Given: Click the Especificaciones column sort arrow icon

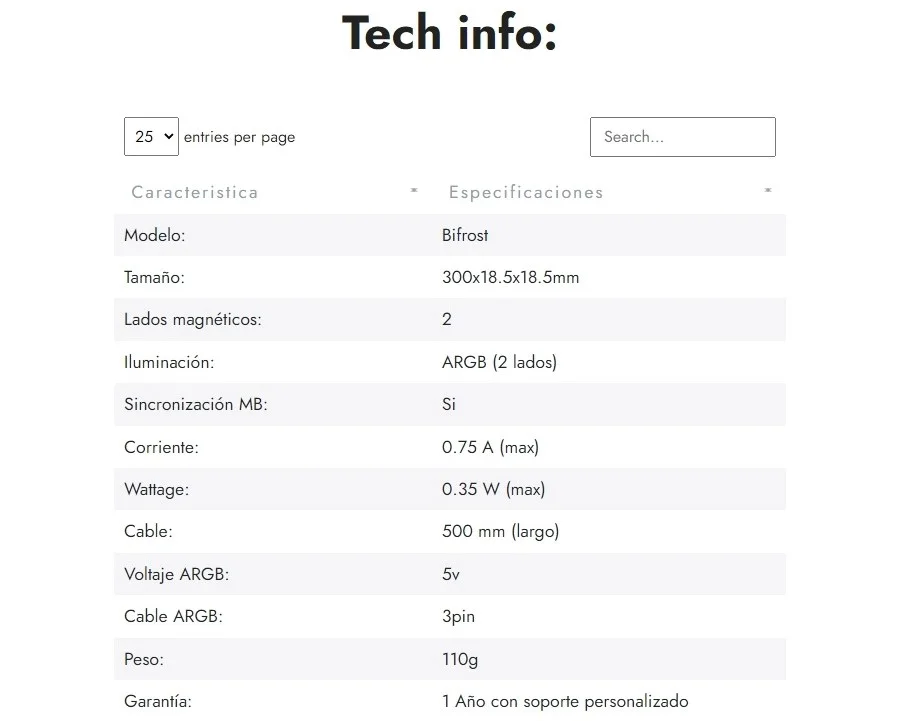Looking at the screenshot, I should [x=768, y=191].
